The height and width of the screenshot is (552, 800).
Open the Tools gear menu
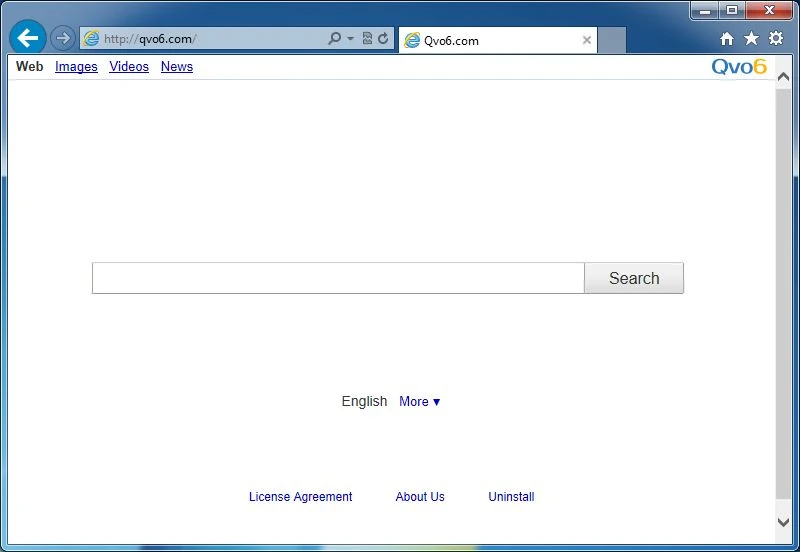click(x=776, y=38)
